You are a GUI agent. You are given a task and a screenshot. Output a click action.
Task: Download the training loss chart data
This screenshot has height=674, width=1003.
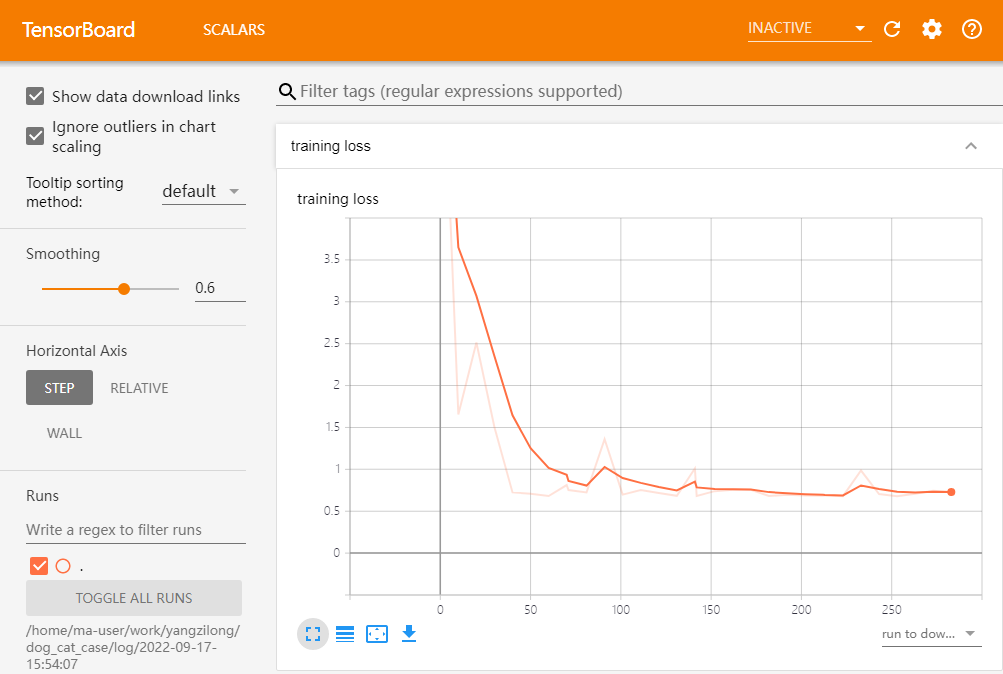click(408, 633)
